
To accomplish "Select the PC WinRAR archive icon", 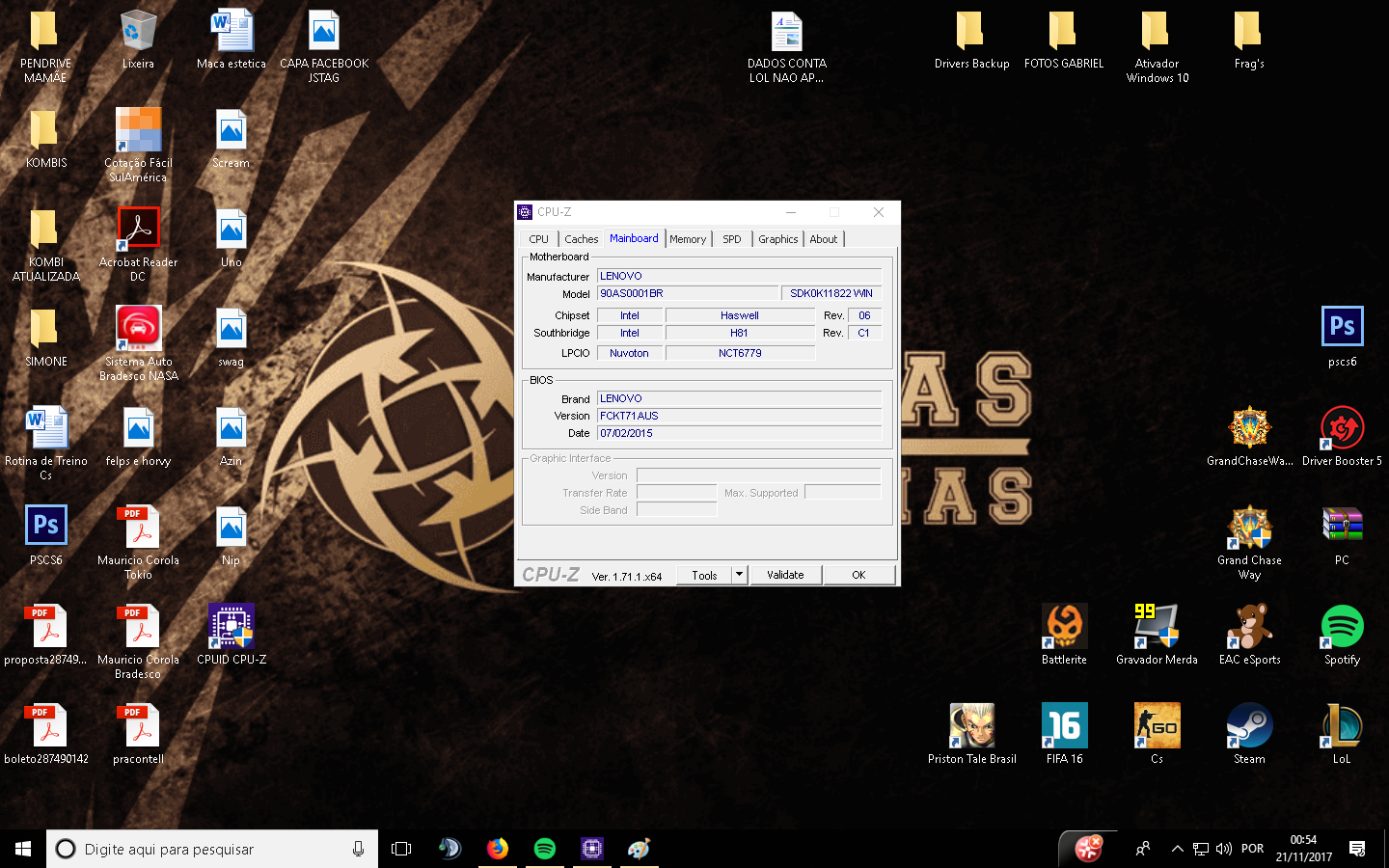I will click(x=1342, y=536).
